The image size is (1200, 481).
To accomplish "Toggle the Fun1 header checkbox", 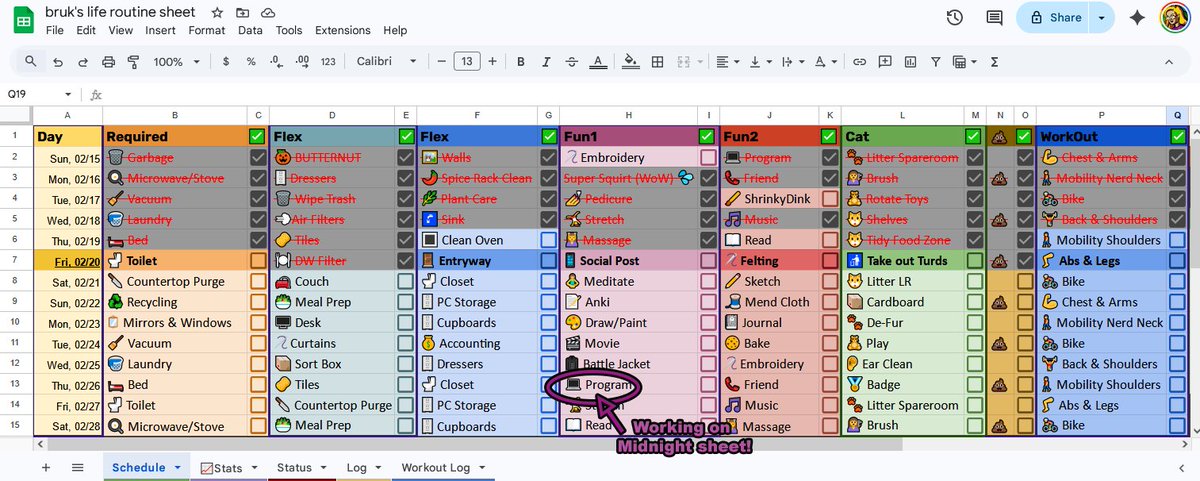I will (x=708, y=136).
